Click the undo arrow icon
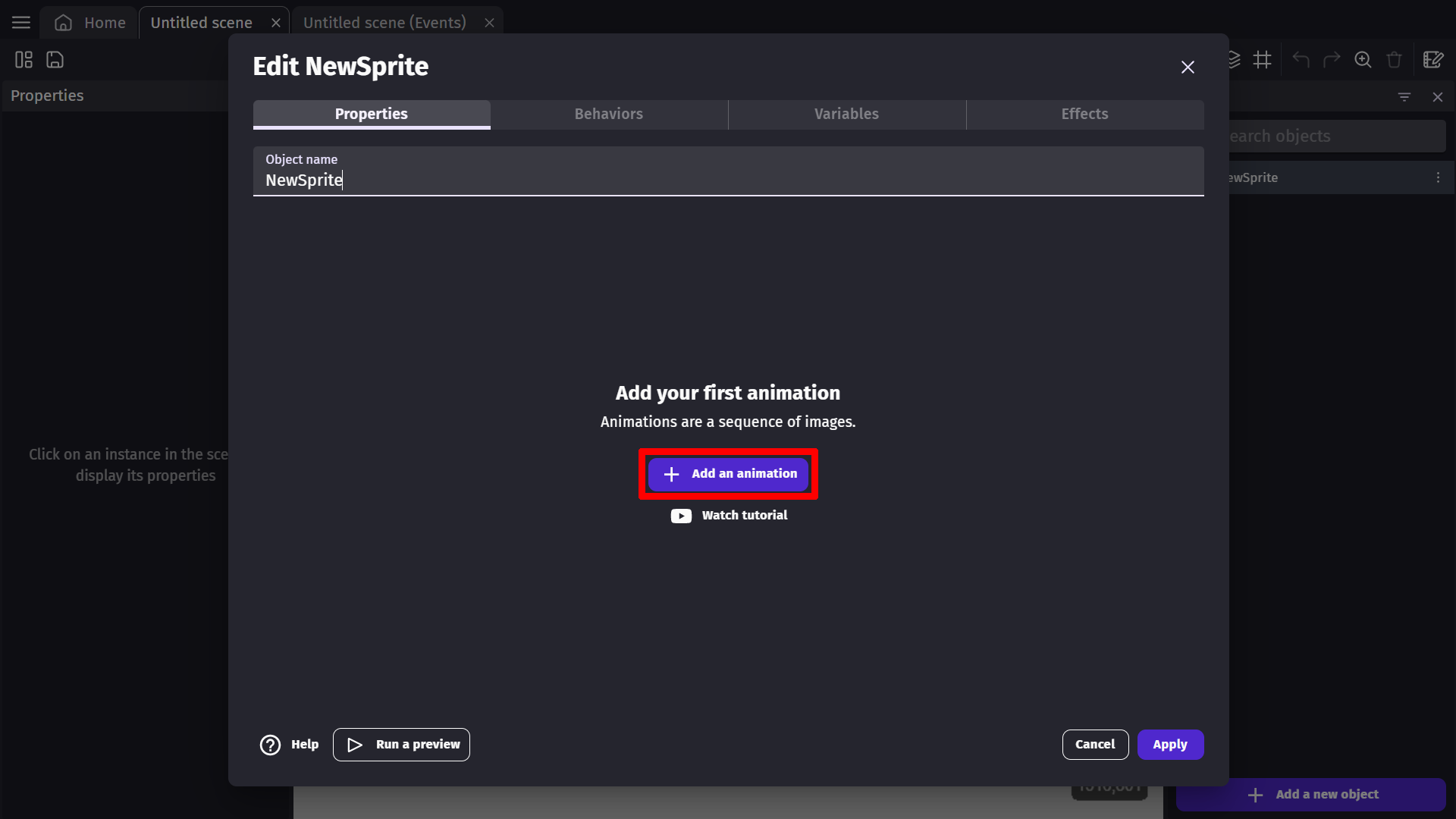The image size is (1456, 819). 1301,60
